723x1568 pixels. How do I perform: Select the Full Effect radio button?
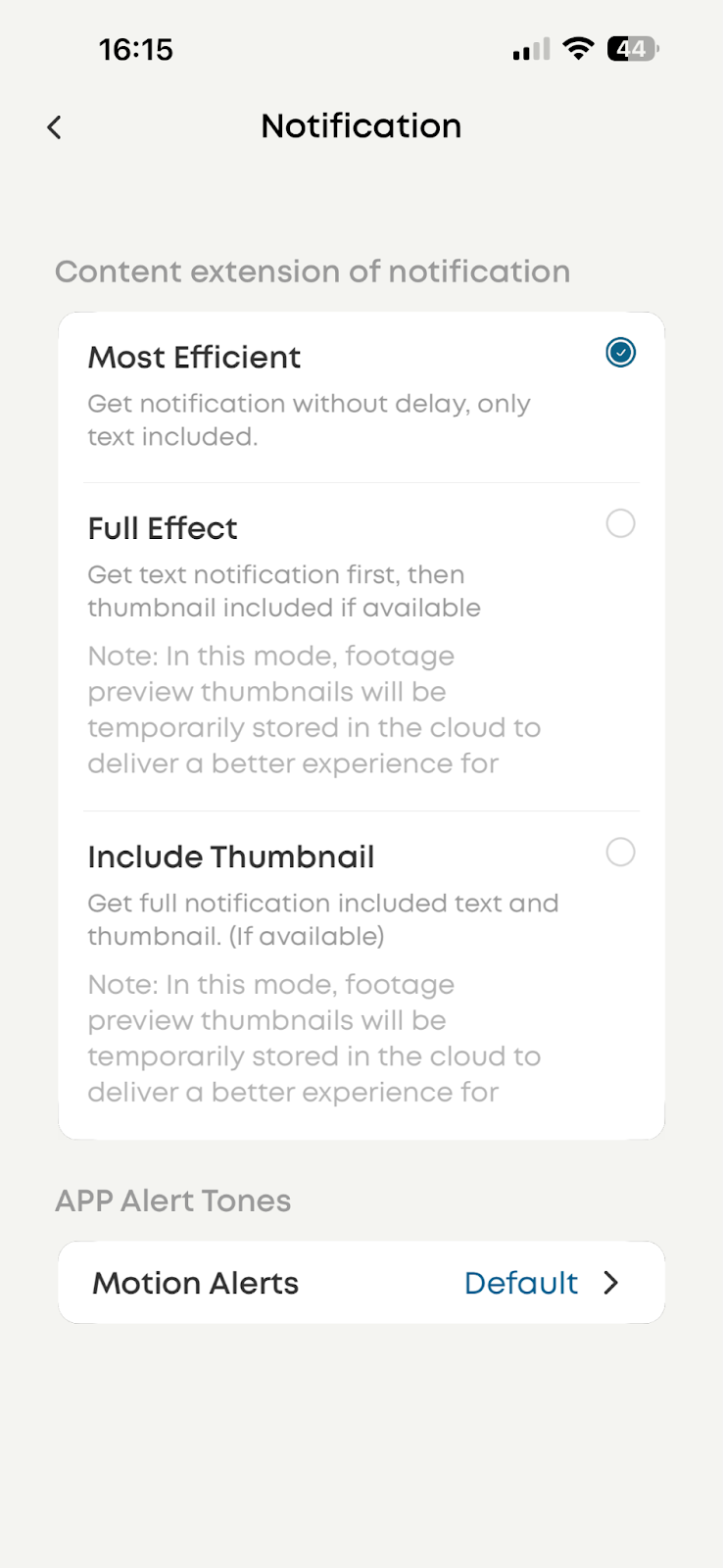point(620,524)
